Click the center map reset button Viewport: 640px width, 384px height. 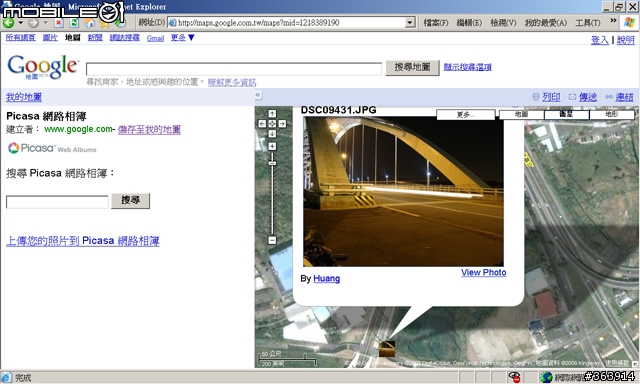coord(272,124)
